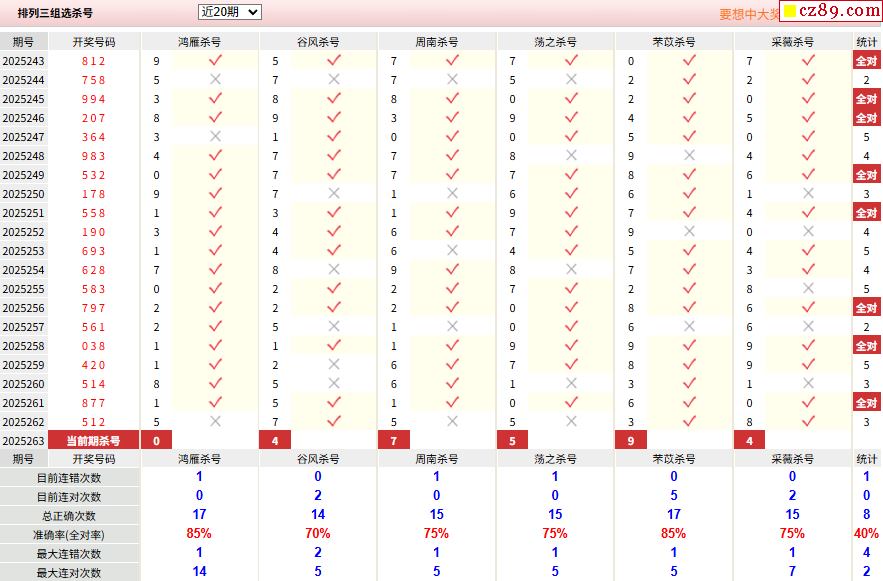Click 采薇杀号 check mark in row 2025261
The image size is (883, 581).
(x=808, y=402)
